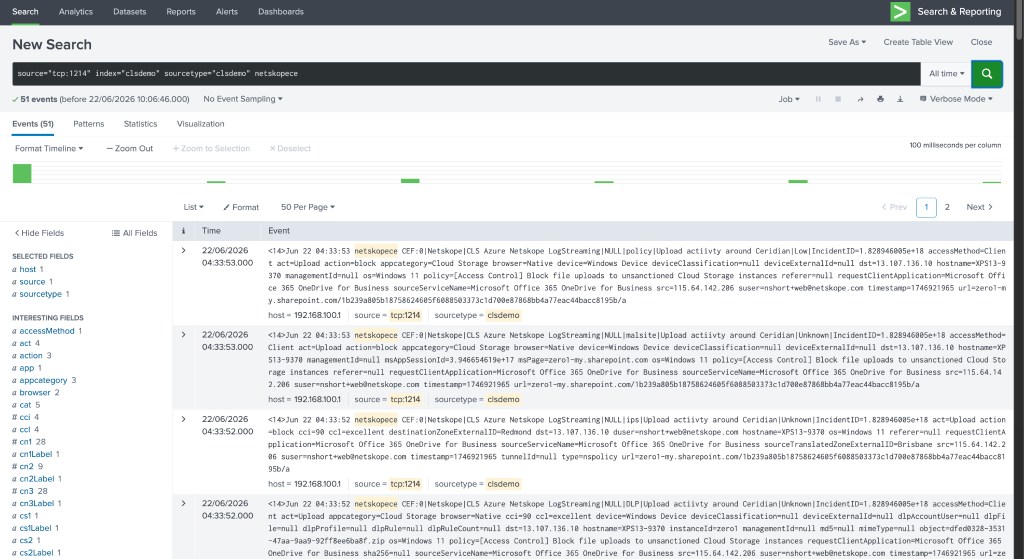
Task: Open No Event Sampling dropdown
Action: tap(243, 99)
